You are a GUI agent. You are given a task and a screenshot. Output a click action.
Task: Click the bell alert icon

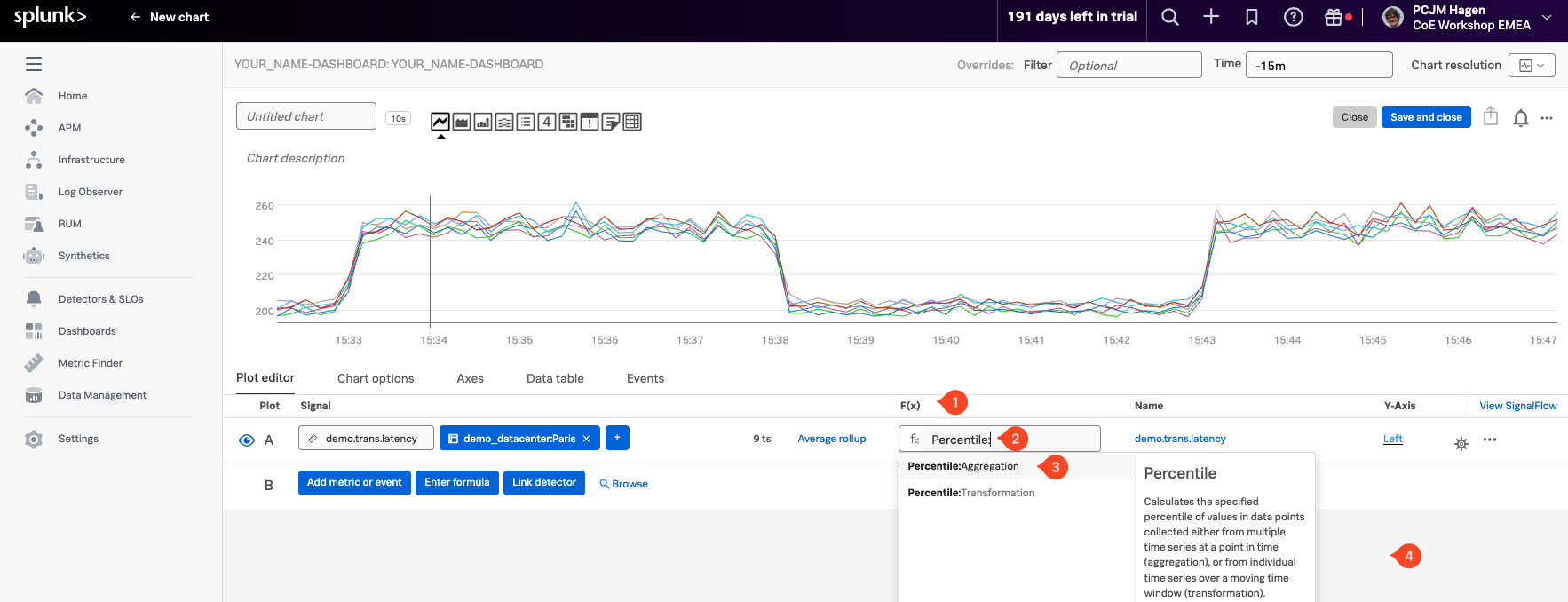[1520, 118]
